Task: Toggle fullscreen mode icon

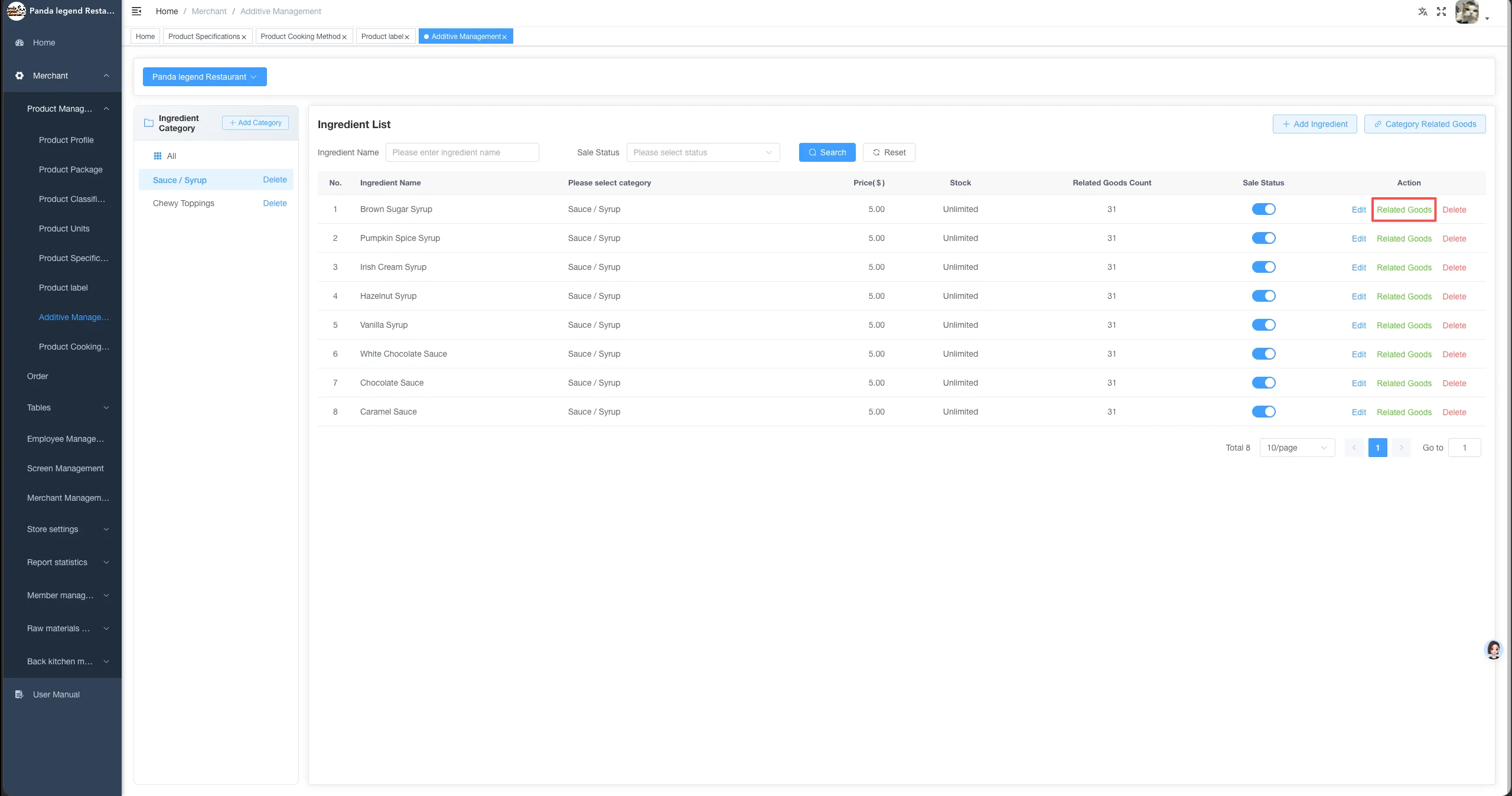Action: [1441, 11]
